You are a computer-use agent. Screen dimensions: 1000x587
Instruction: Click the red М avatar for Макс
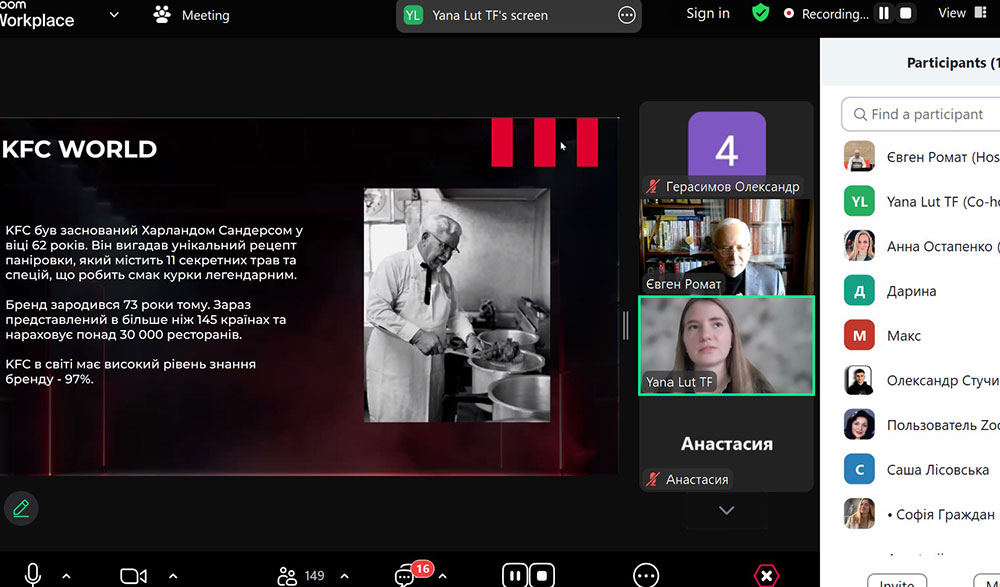click(859, 336)
